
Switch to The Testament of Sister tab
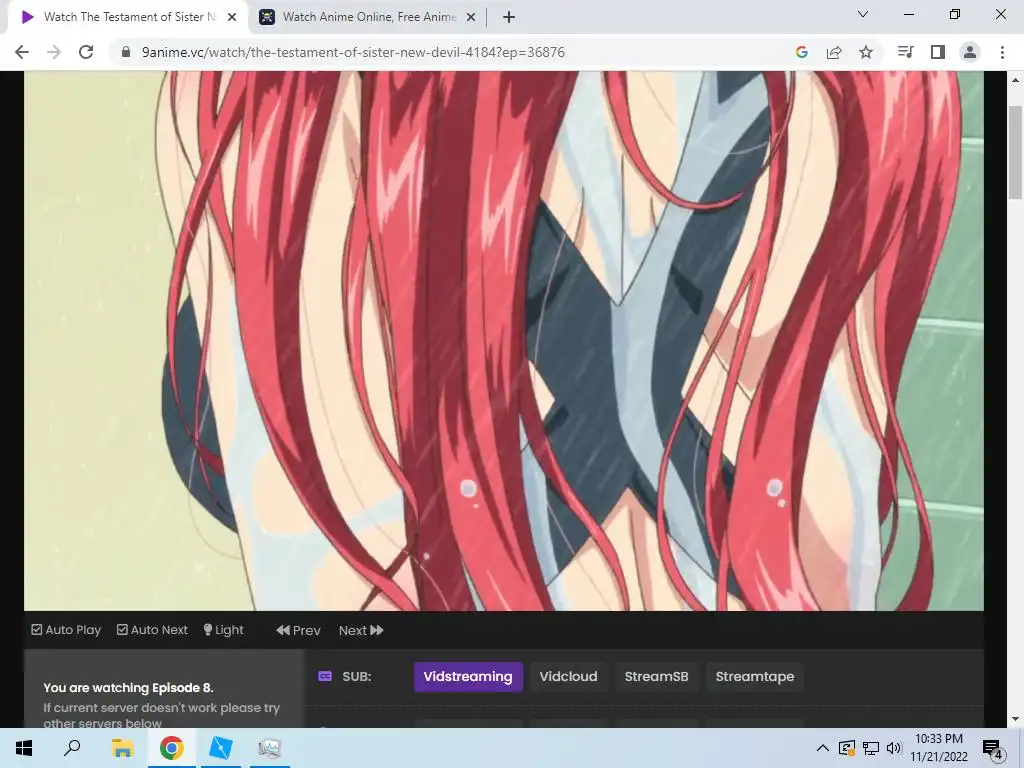pyautogui.click(x=129, y=17)
